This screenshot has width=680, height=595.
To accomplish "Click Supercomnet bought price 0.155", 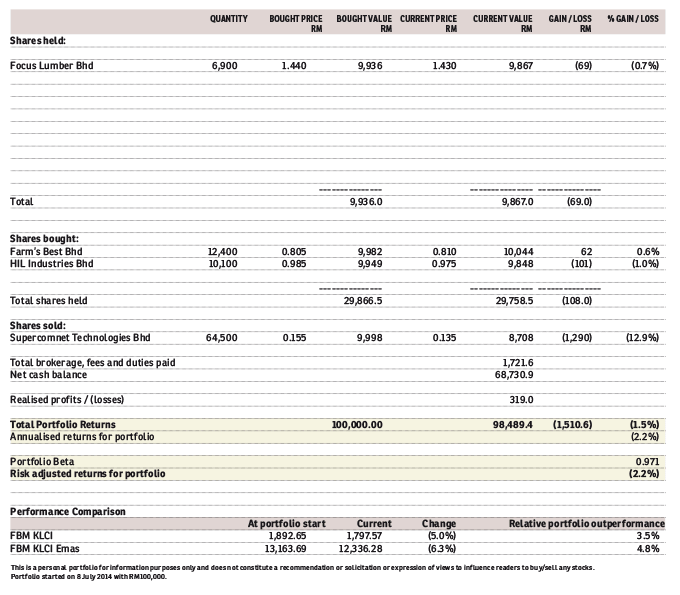I will tap(294, 338).
